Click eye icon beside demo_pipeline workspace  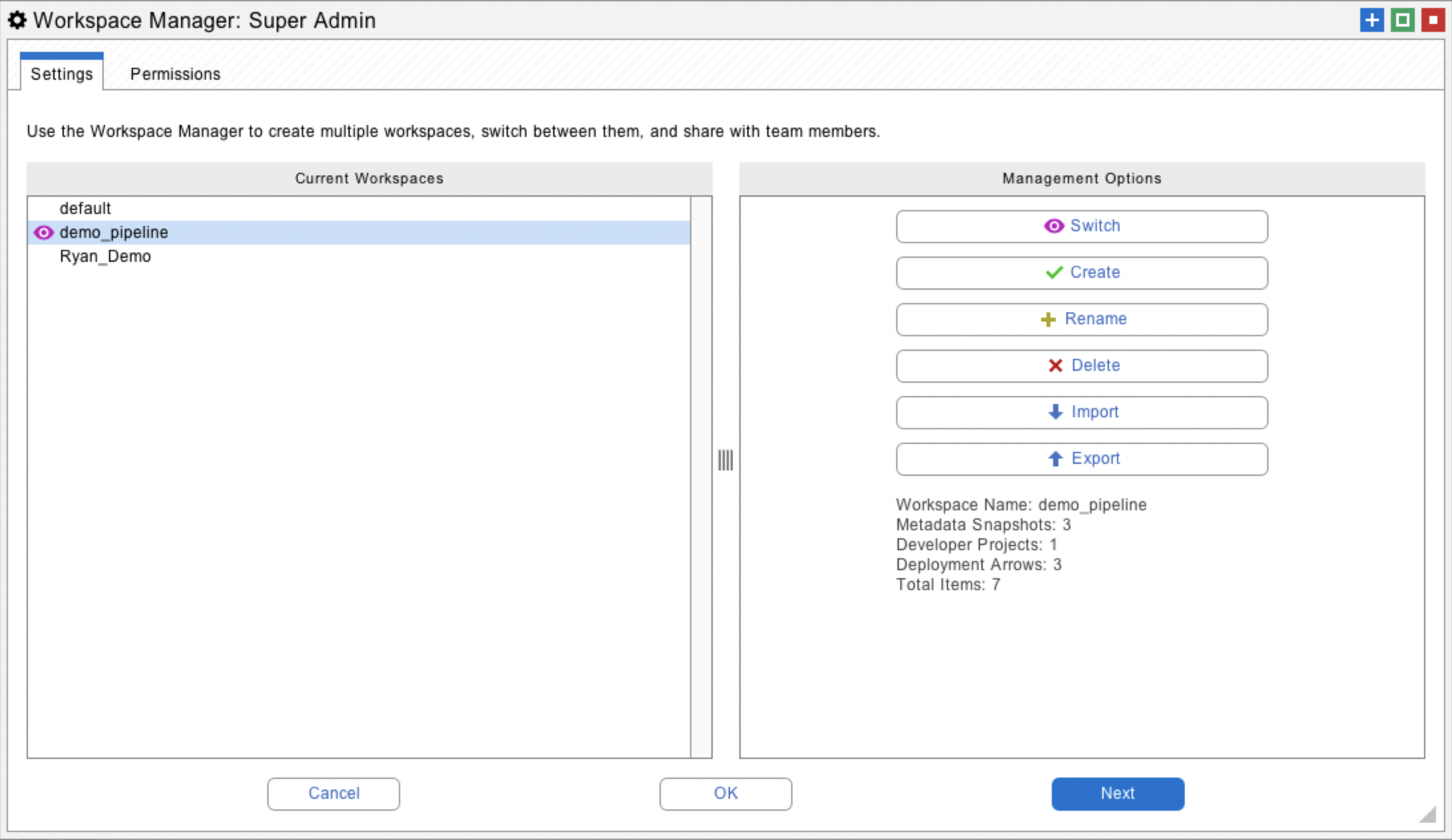43,233
